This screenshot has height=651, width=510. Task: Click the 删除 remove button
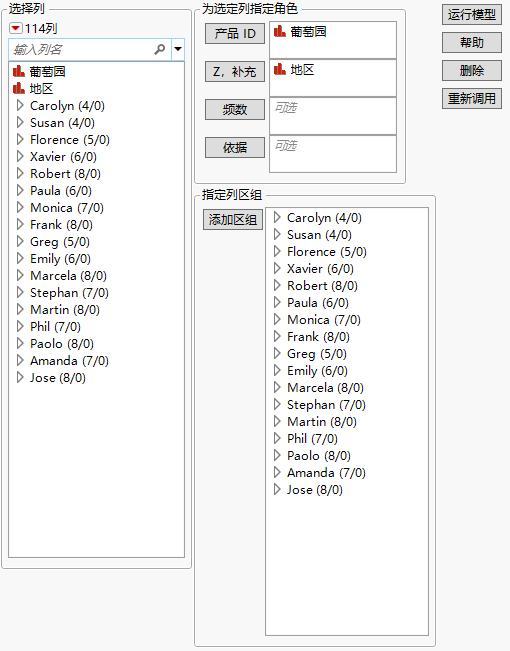pyautogui.click(x=472, y=71)
